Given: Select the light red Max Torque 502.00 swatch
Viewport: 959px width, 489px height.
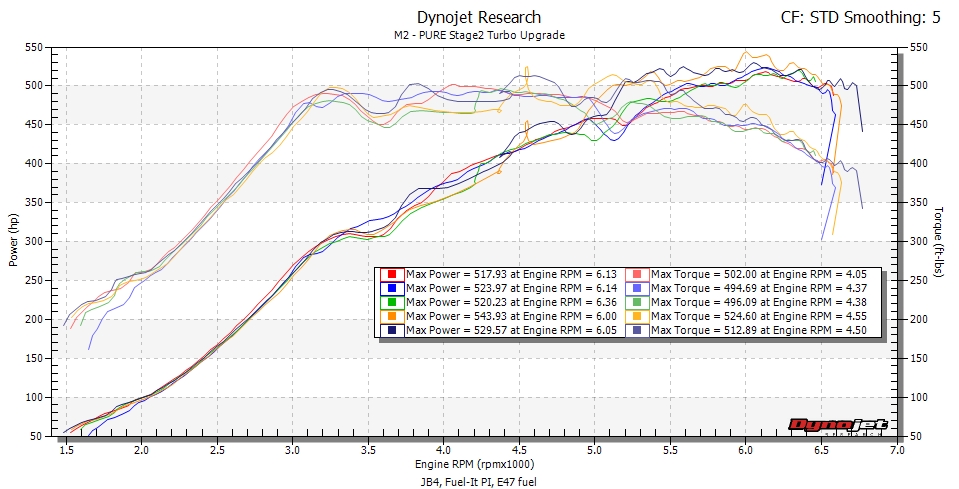Looking at the screenshot, I should [x=637, y=274].
